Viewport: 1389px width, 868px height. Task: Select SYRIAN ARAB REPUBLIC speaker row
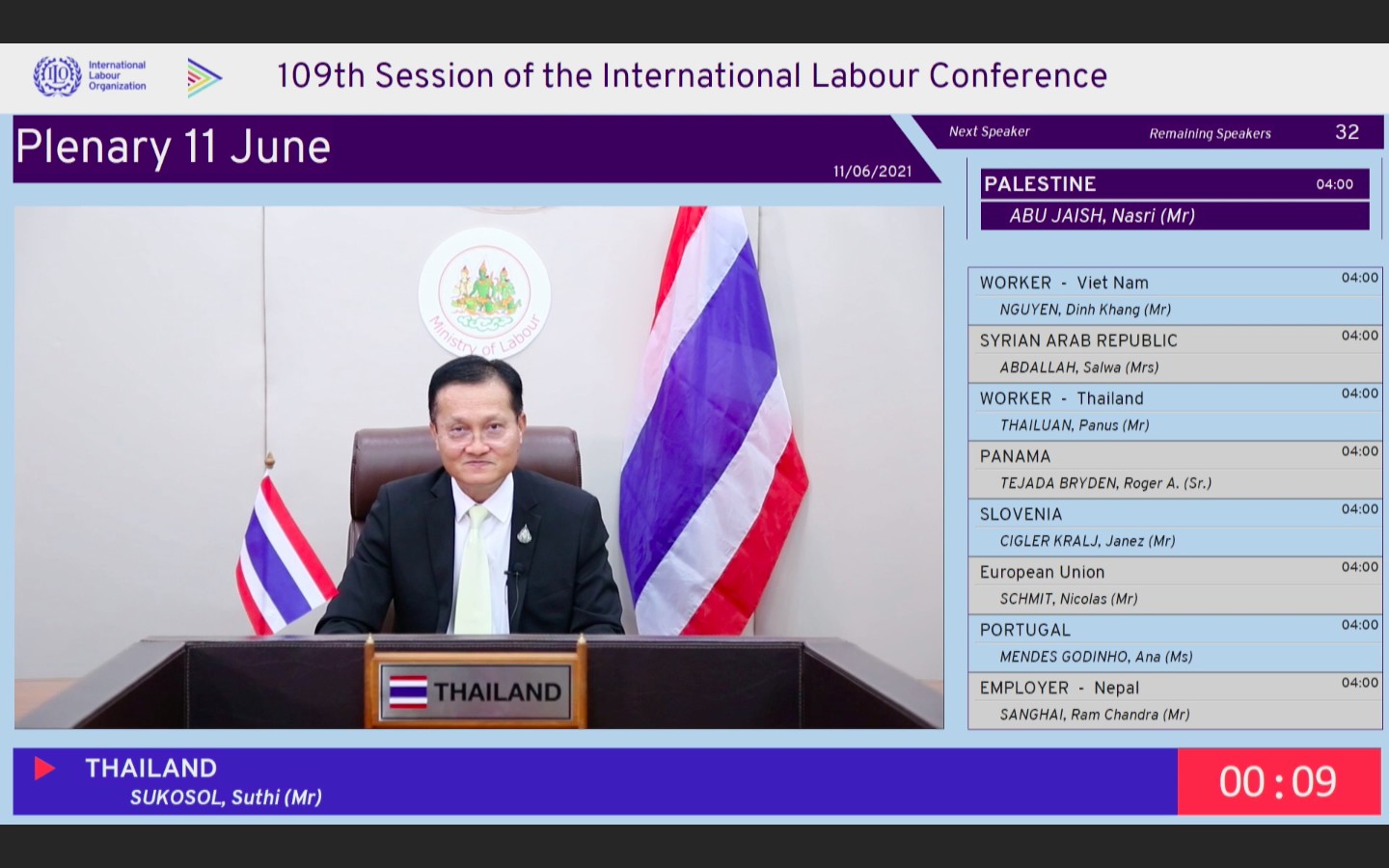click(1174, 354)
